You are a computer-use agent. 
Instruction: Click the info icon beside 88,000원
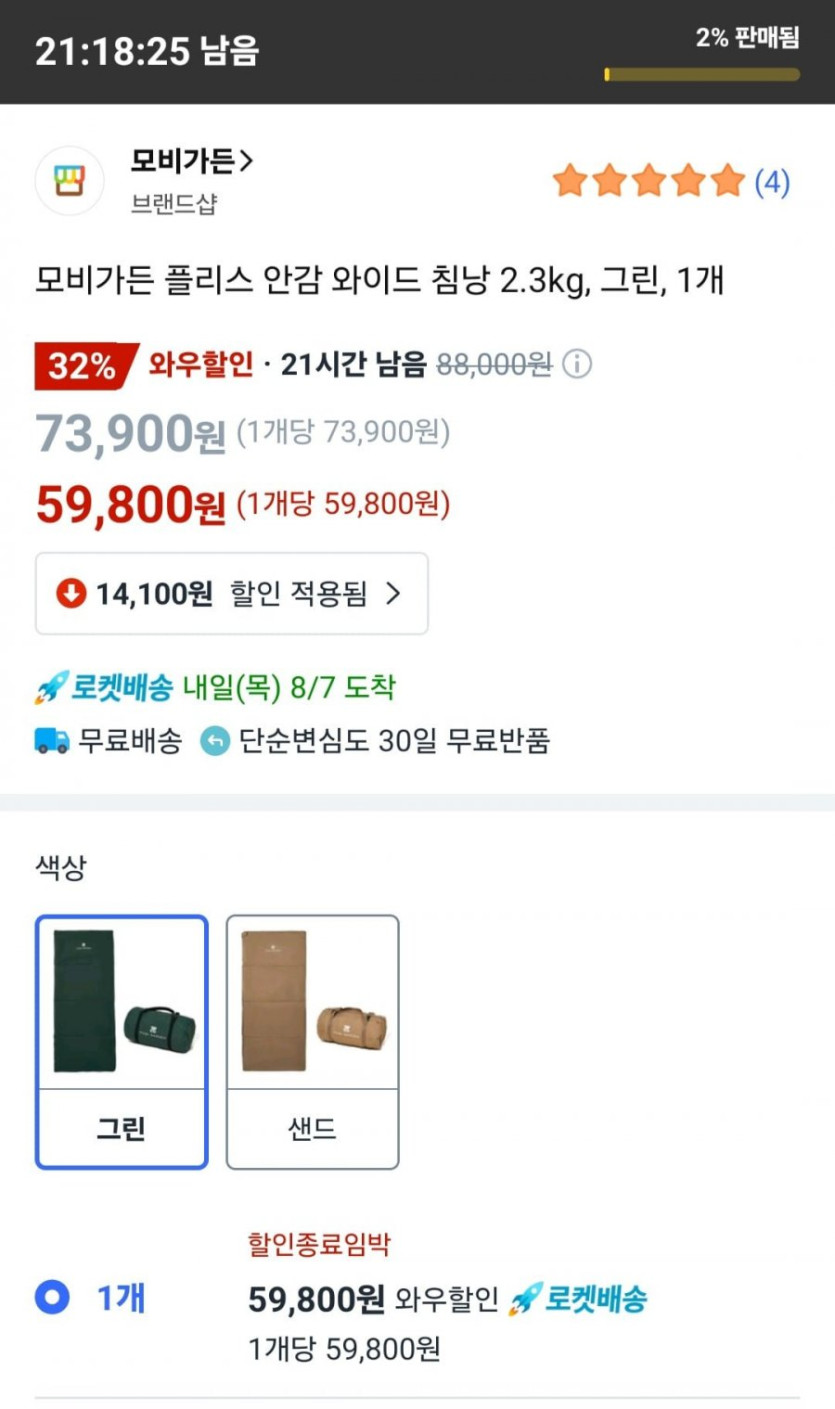577,365
